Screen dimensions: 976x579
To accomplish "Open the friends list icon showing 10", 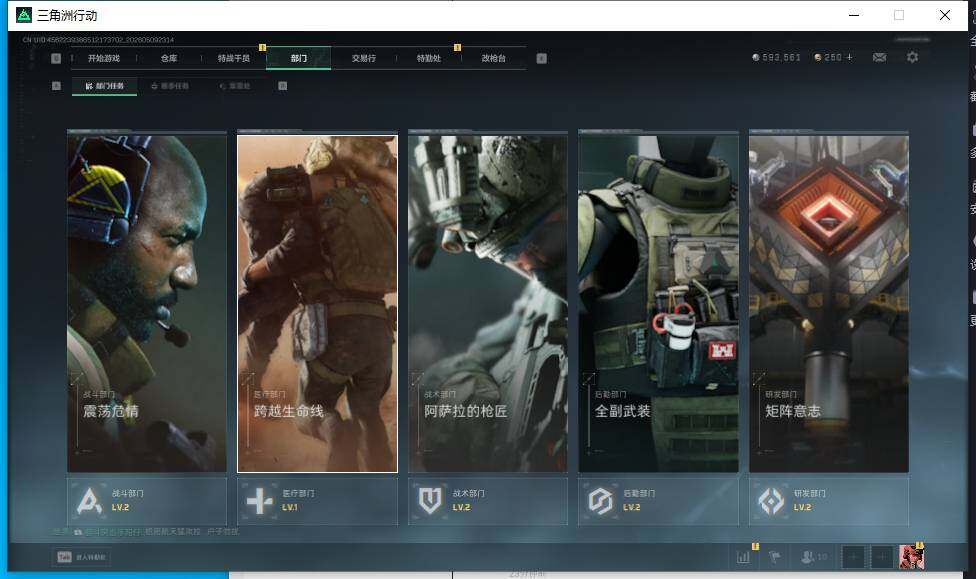I will tap(814, 557).
